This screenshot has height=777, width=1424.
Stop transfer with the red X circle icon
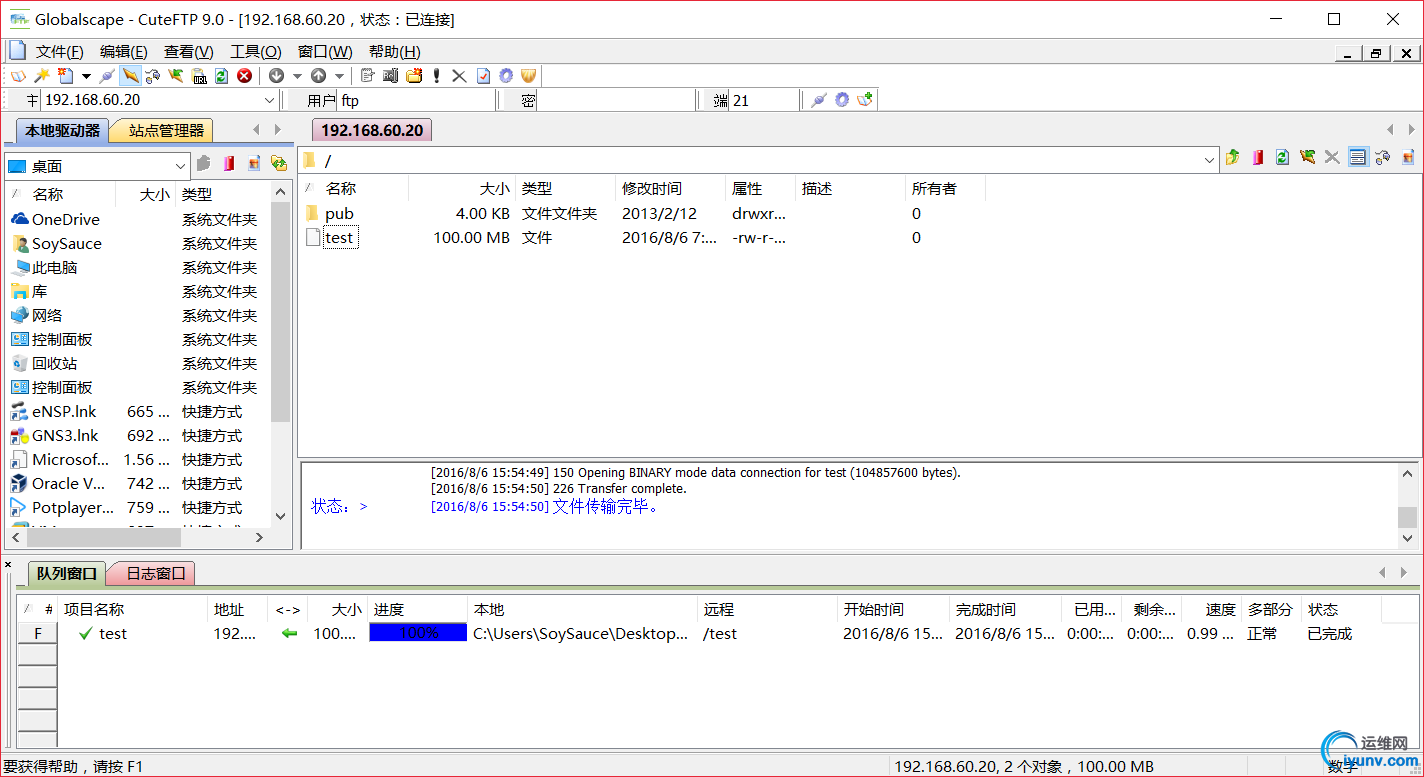pyautogui.click(x=244, y=76)
